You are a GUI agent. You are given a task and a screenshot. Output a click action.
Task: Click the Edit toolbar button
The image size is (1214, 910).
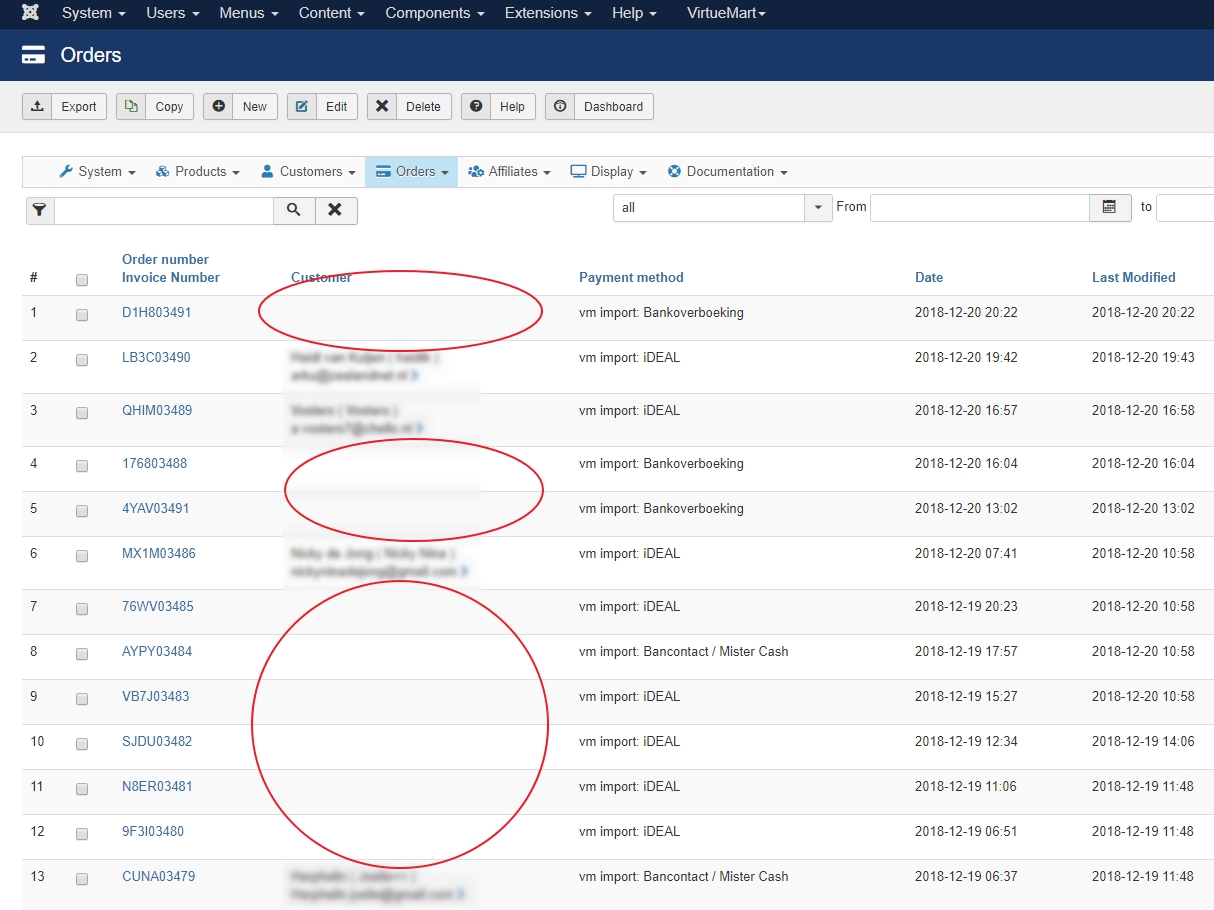[323, 107]
